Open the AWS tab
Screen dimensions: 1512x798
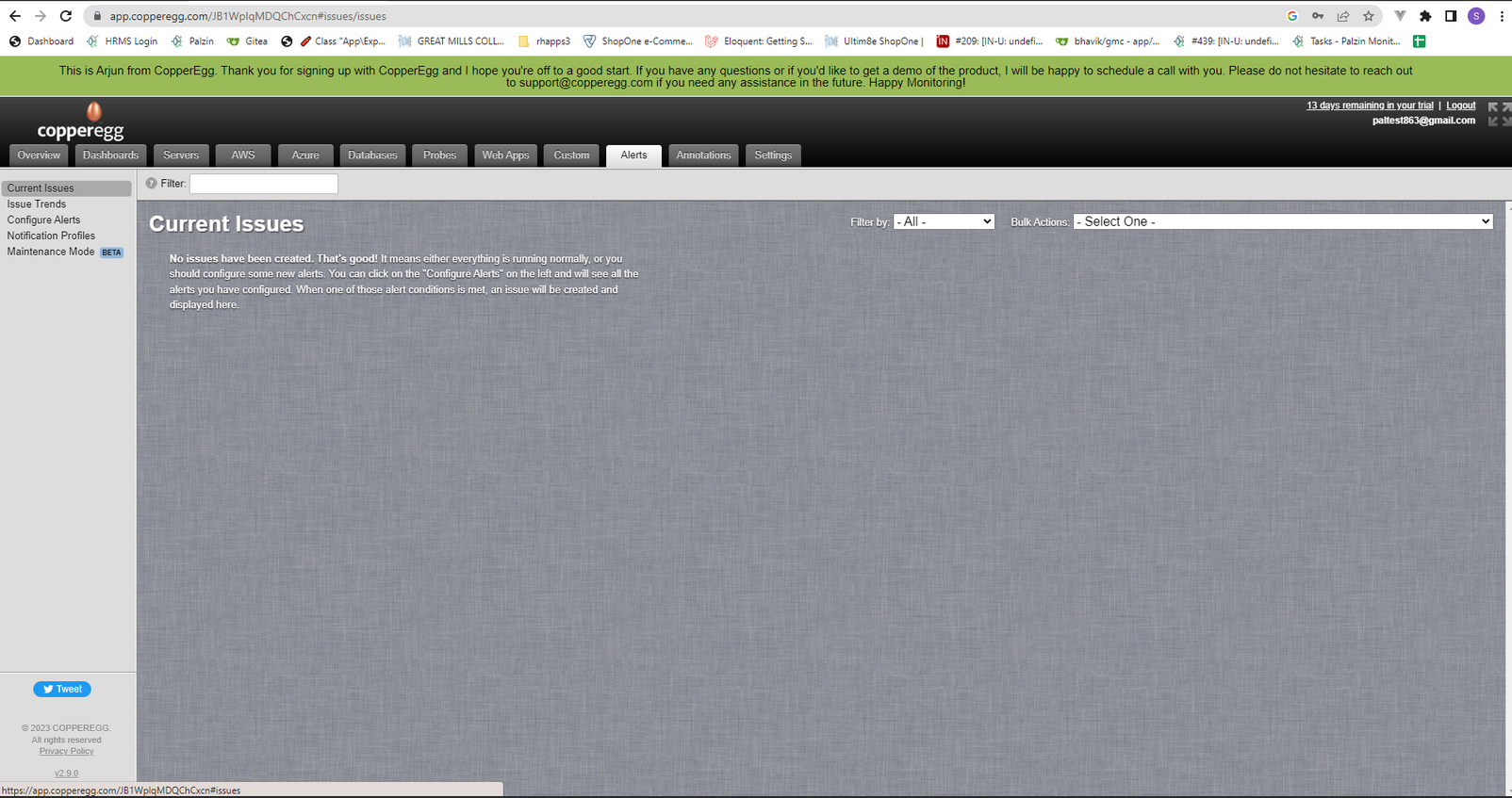[243, 155]
